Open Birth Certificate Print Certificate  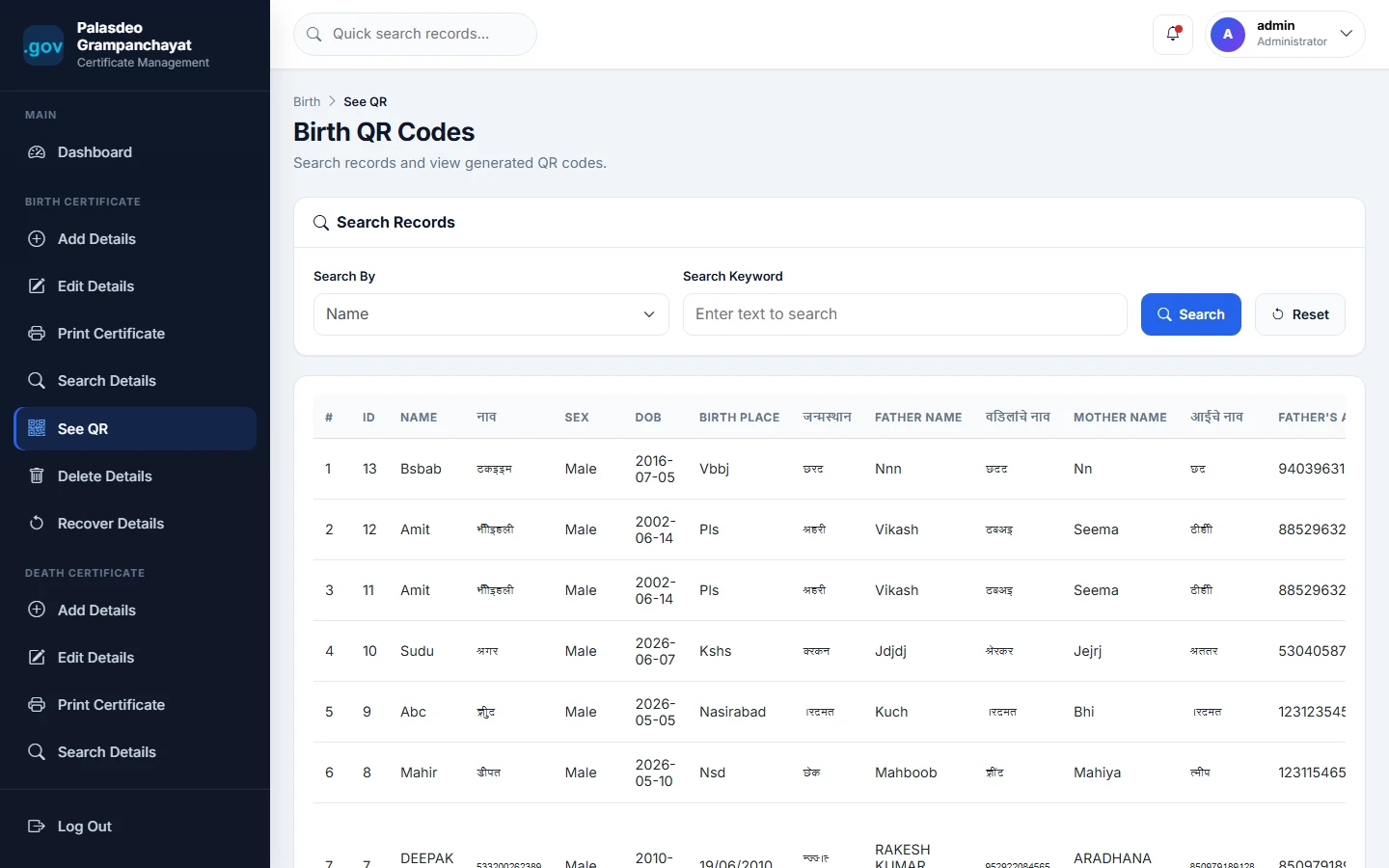[x=135, y=334]
